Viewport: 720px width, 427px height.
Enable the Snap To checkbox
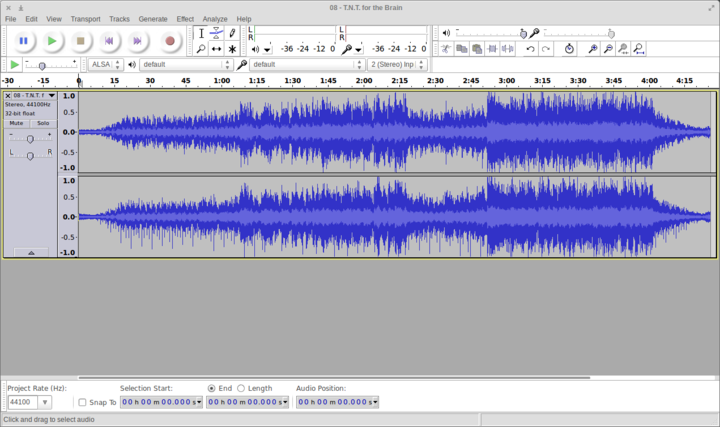(x=82, y=402)
